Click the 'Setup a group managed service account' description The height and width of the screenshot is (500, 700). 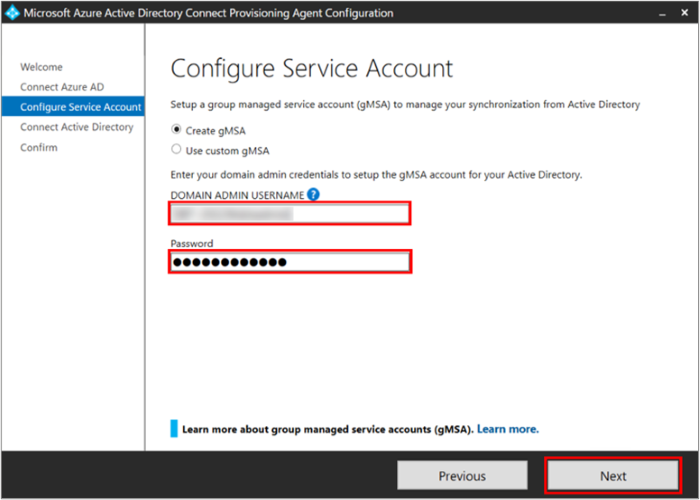(405, 104)
